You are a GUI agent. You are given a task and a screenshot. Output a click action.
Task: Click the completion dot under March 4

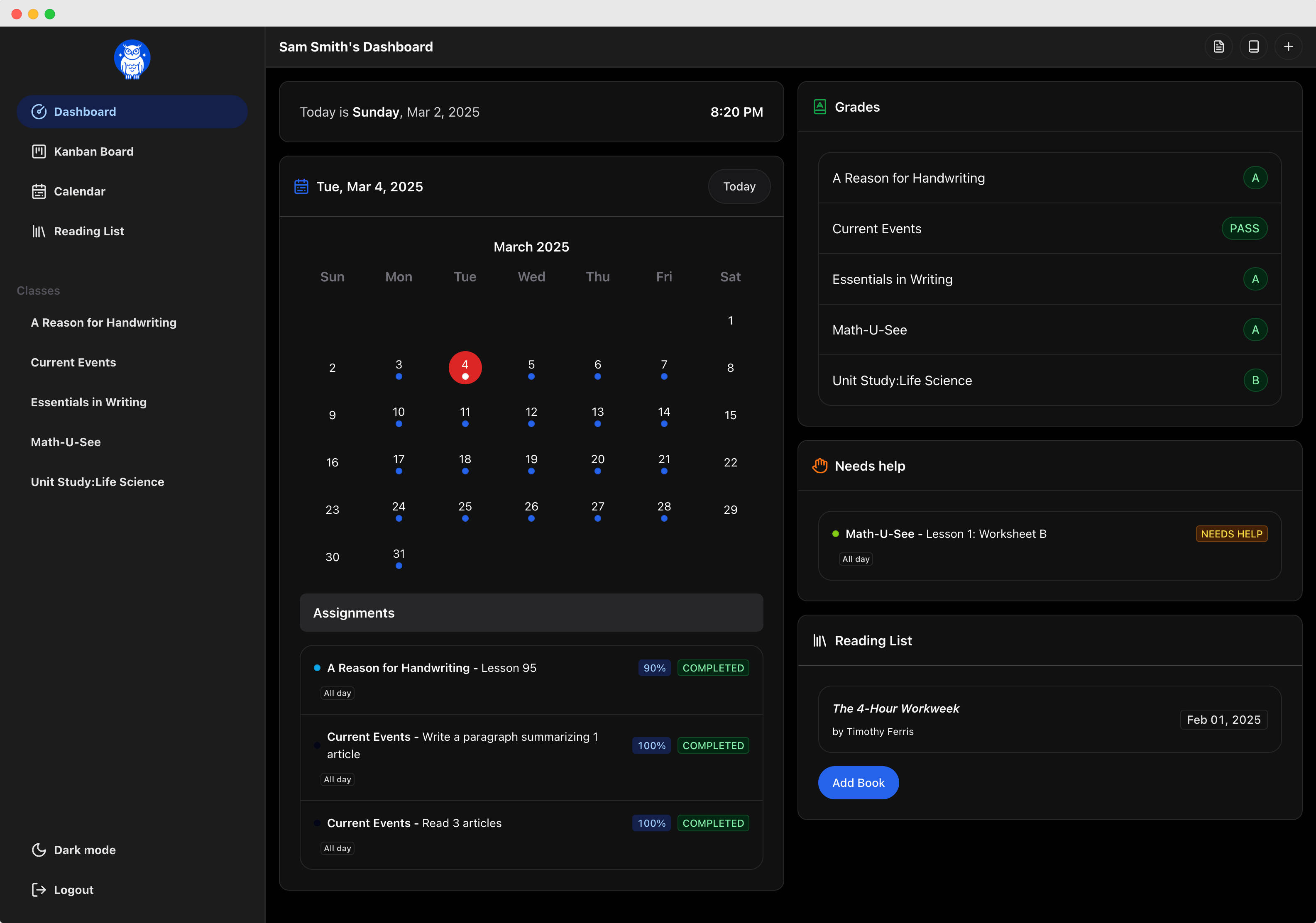click(465, 377)
